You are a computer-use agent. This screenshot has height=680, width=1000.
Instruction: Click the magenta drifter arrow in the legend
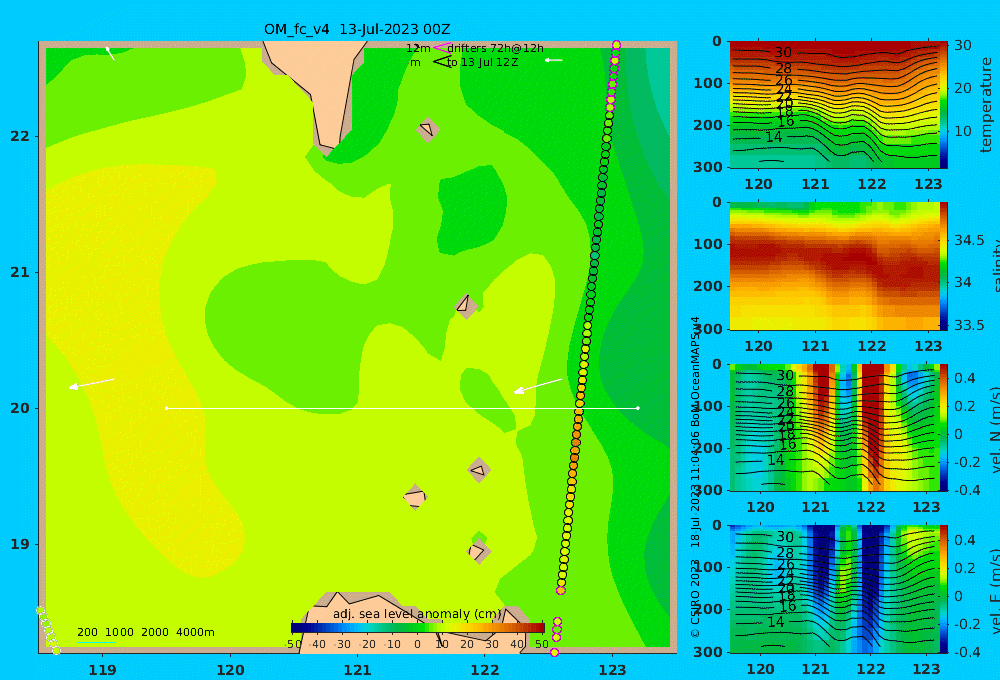click(x=441, y=47)
